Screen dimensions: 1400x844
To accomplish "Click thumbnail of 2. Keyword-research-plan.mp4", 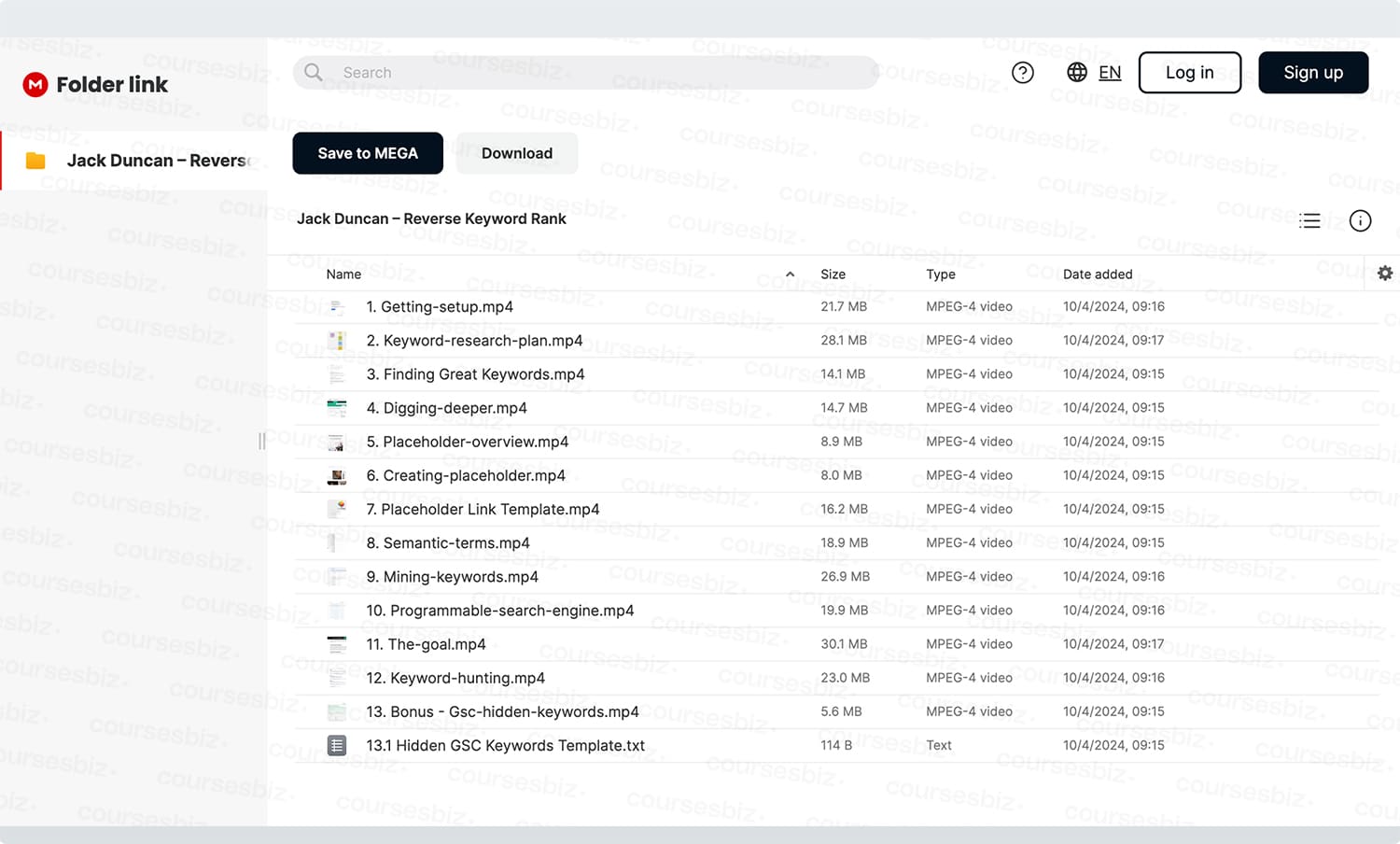I will coord(337,341).
